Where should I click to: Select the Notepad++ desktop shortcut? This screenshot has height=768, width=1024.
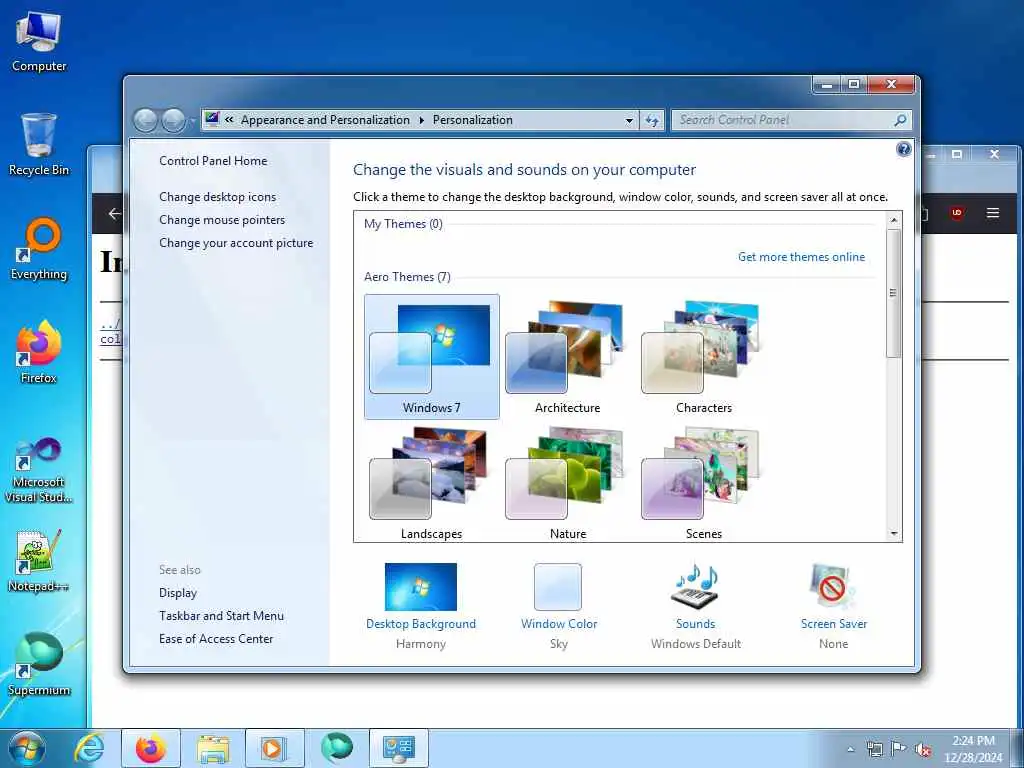click(x=39, y=561)
